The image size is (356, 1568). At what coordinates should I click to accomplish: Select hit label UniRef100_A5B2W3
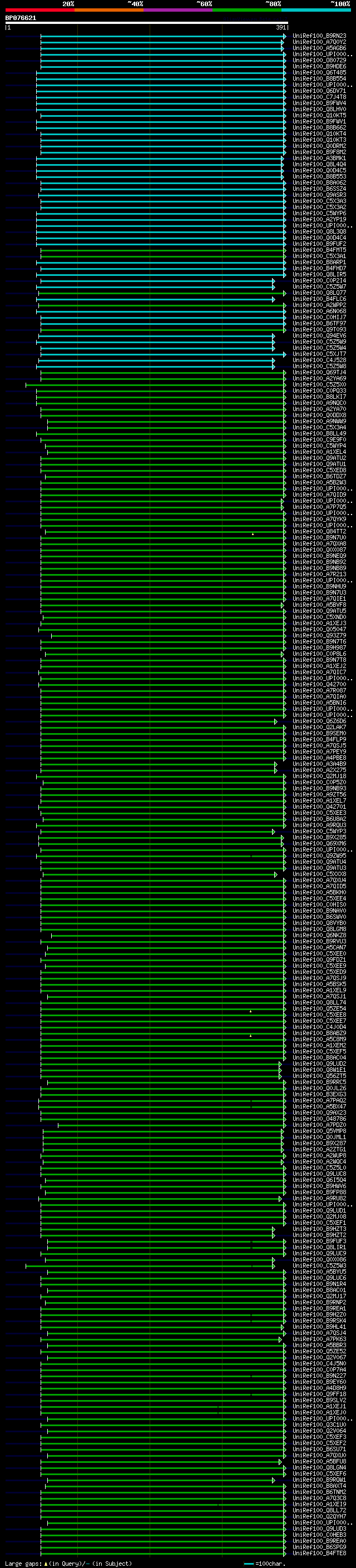click(319, 483)
